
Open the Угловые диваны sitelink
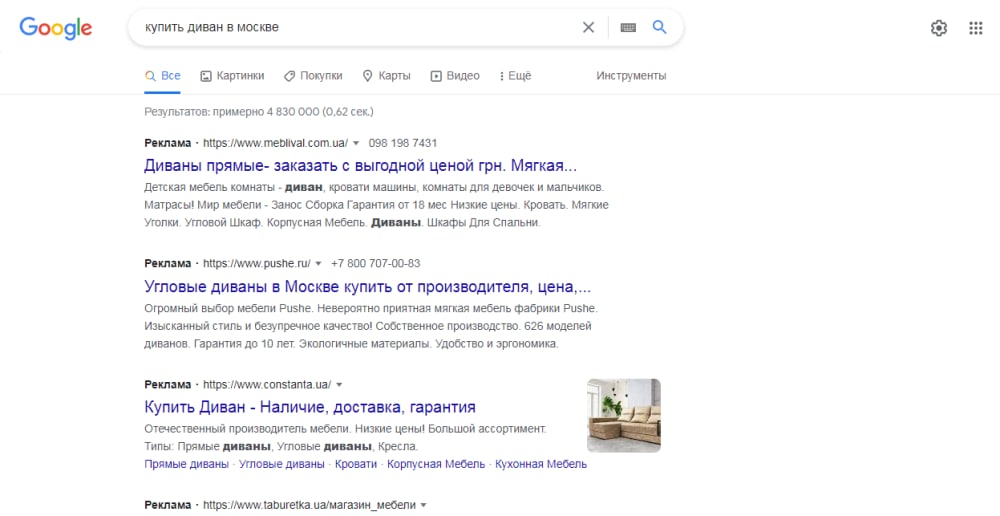pyautogui.click(x=281, y=464)
